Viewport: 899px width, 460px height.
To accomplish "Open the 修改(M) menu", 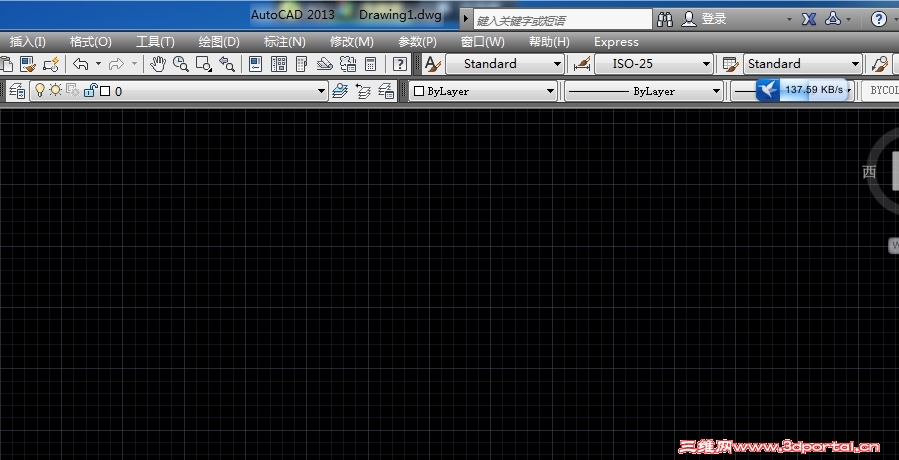I will coord(351,42).
